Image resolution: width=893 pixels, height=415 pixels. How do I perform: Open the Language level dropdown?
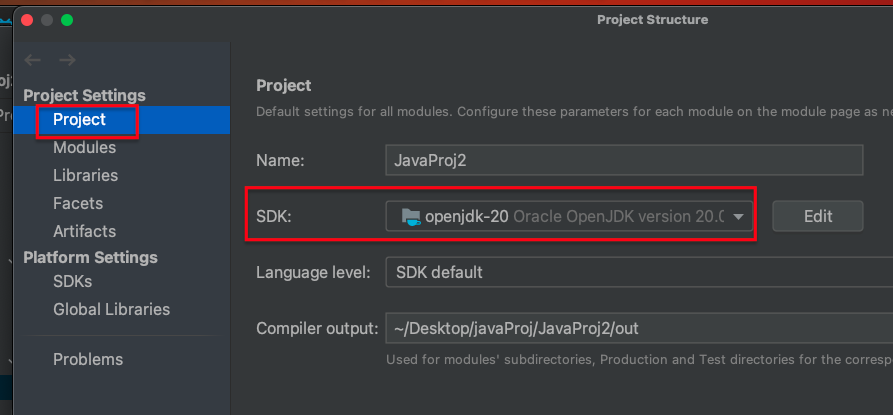639,272
